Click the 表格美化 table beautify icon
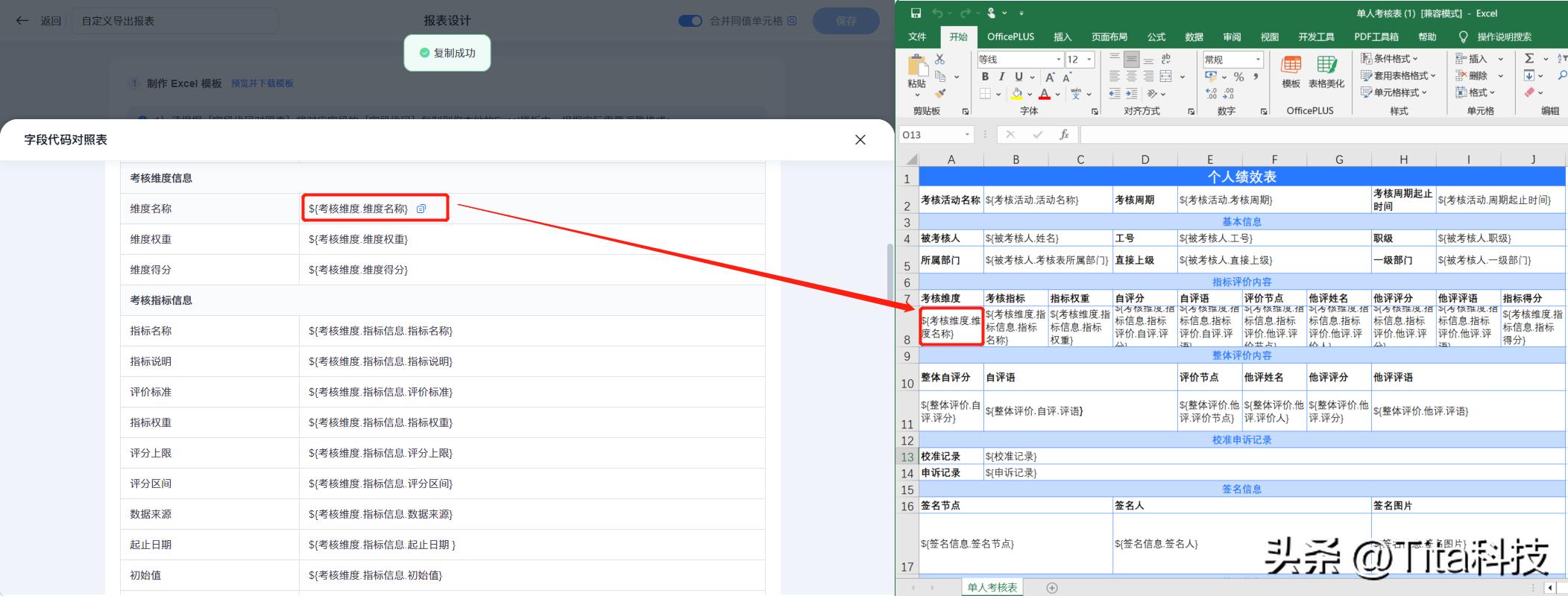The width and height of the screenshot is (1568, 596). coord(1326,72)
